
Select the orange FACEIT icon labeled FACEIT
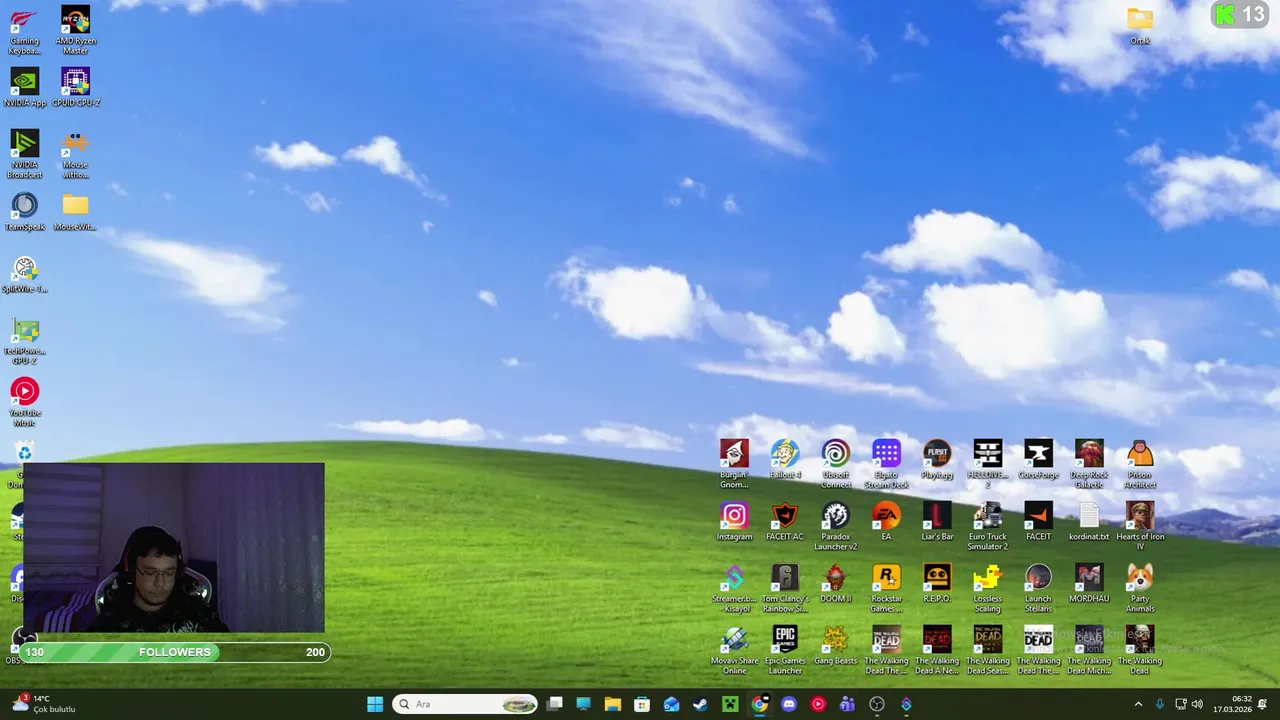(x=1038, y=522)
